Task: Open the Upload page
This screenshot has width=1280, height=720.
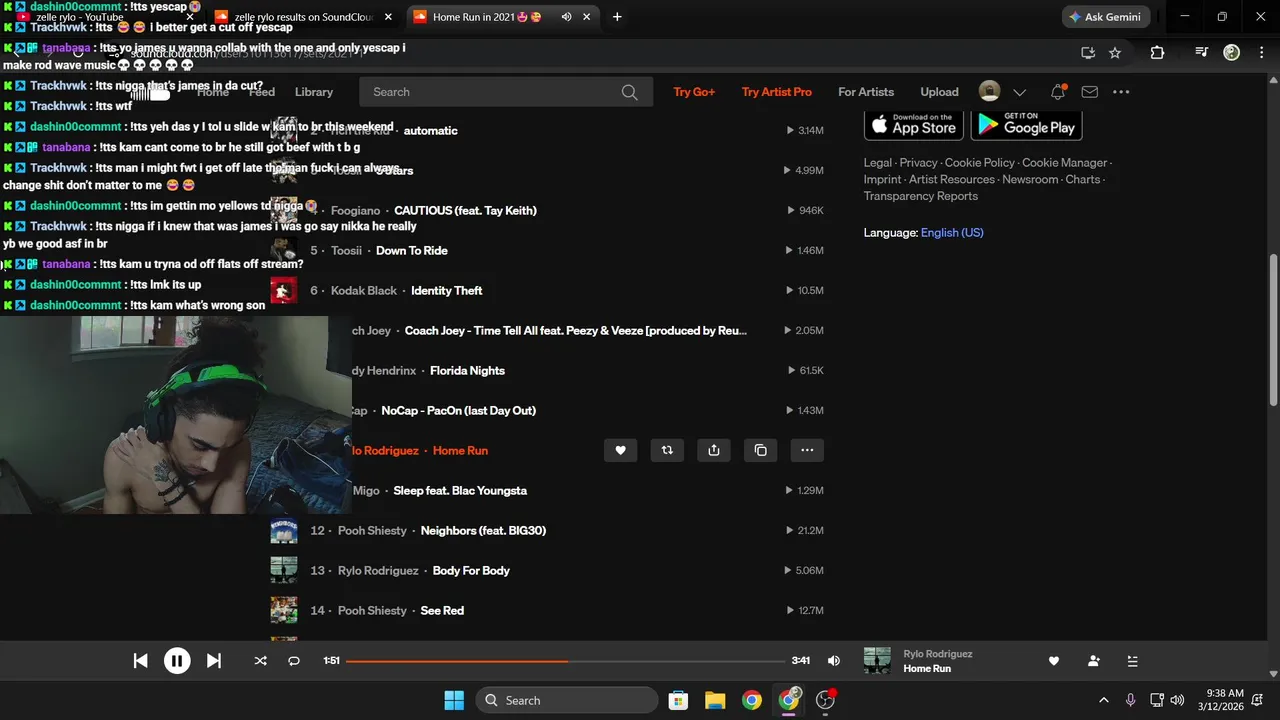Action: click(x=939, y=92)
